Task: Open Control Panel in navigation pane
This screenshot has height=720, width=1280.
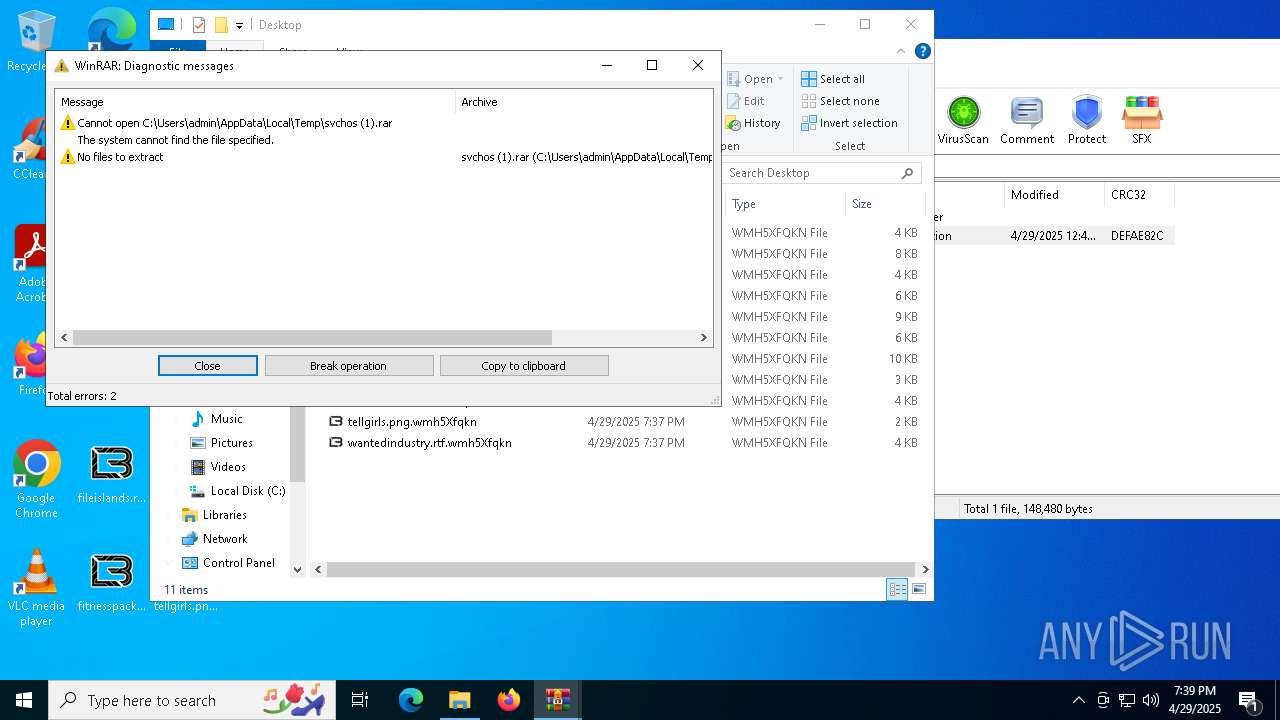Action: click(228, 563)
